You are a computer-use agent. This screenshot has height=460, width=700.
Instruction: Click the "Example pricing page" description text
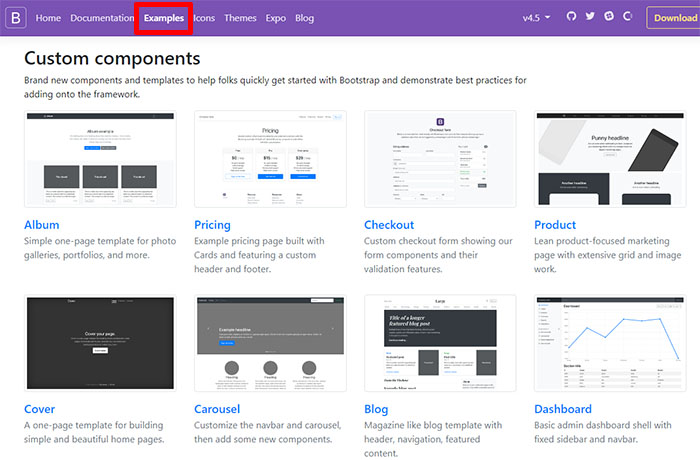pyautogui.click(x=259, y=255)
